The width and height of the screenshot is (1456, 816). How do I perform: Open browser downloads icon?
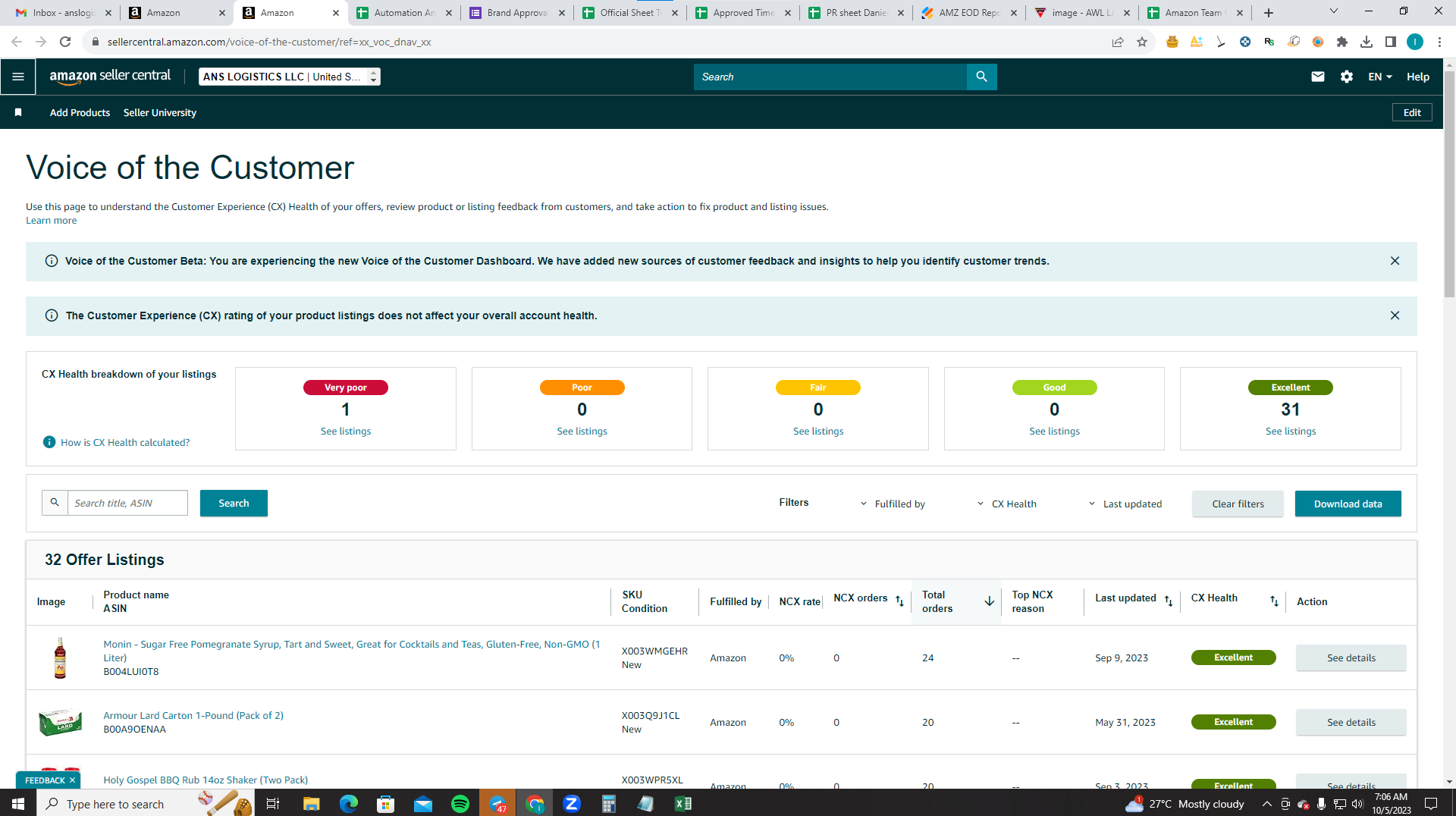[x=1367, y=42]
